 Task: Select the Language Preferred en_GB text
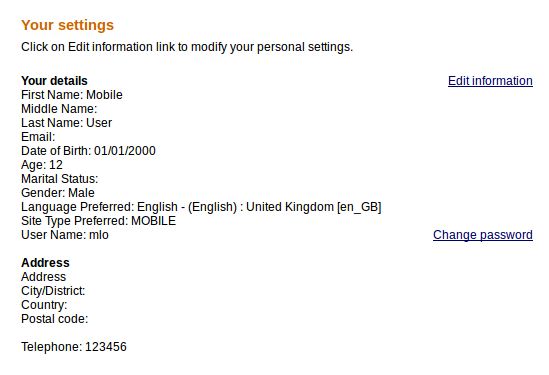click(359, 207)
